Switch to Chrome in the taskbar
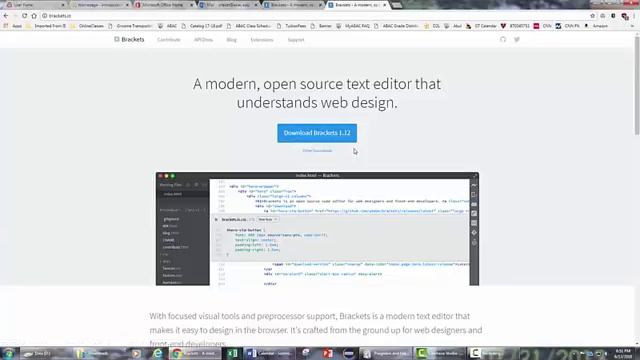 coord(195,353)
